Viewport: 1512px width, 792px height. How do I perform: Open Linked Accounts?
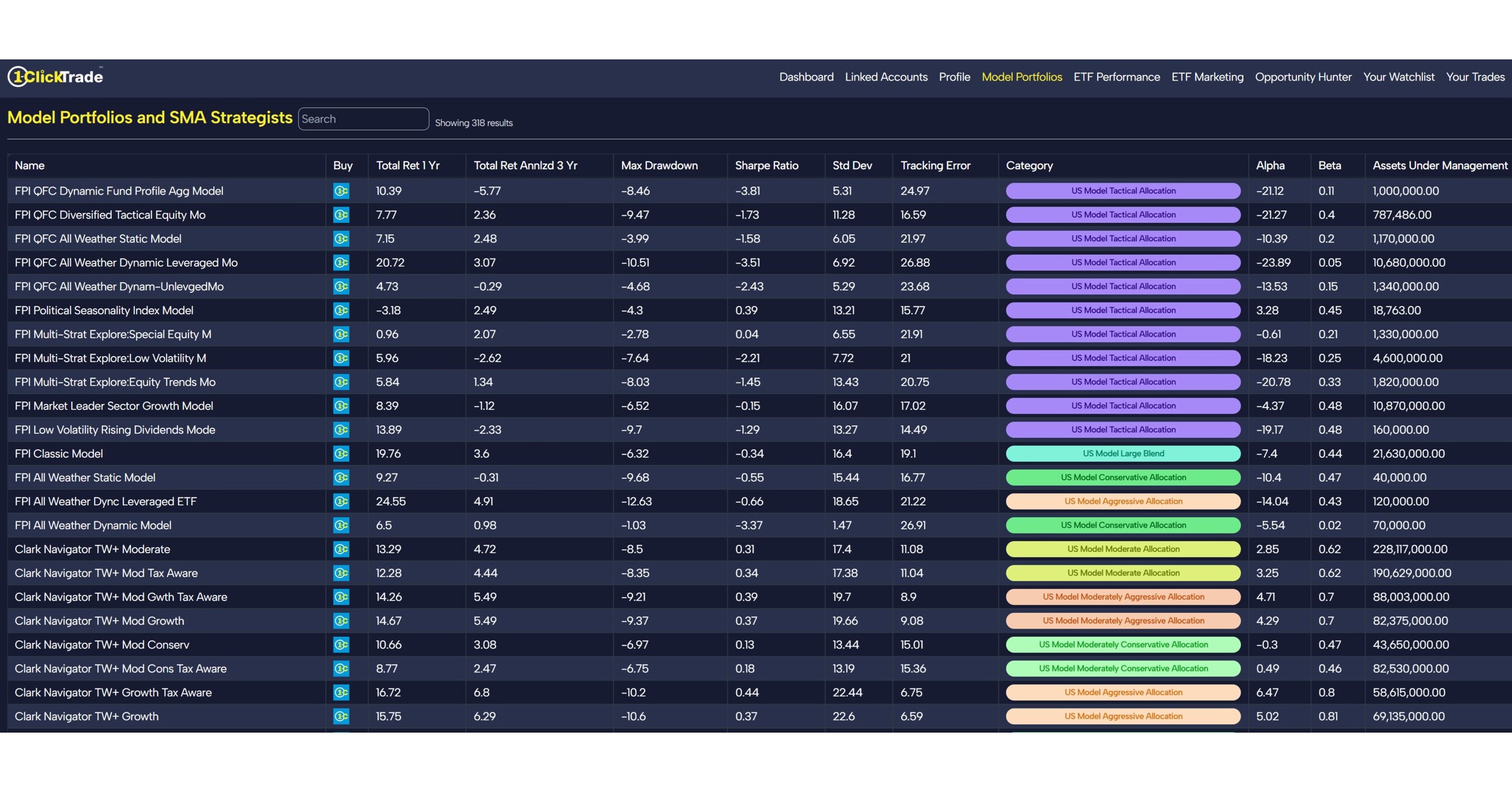pos(885,76)
